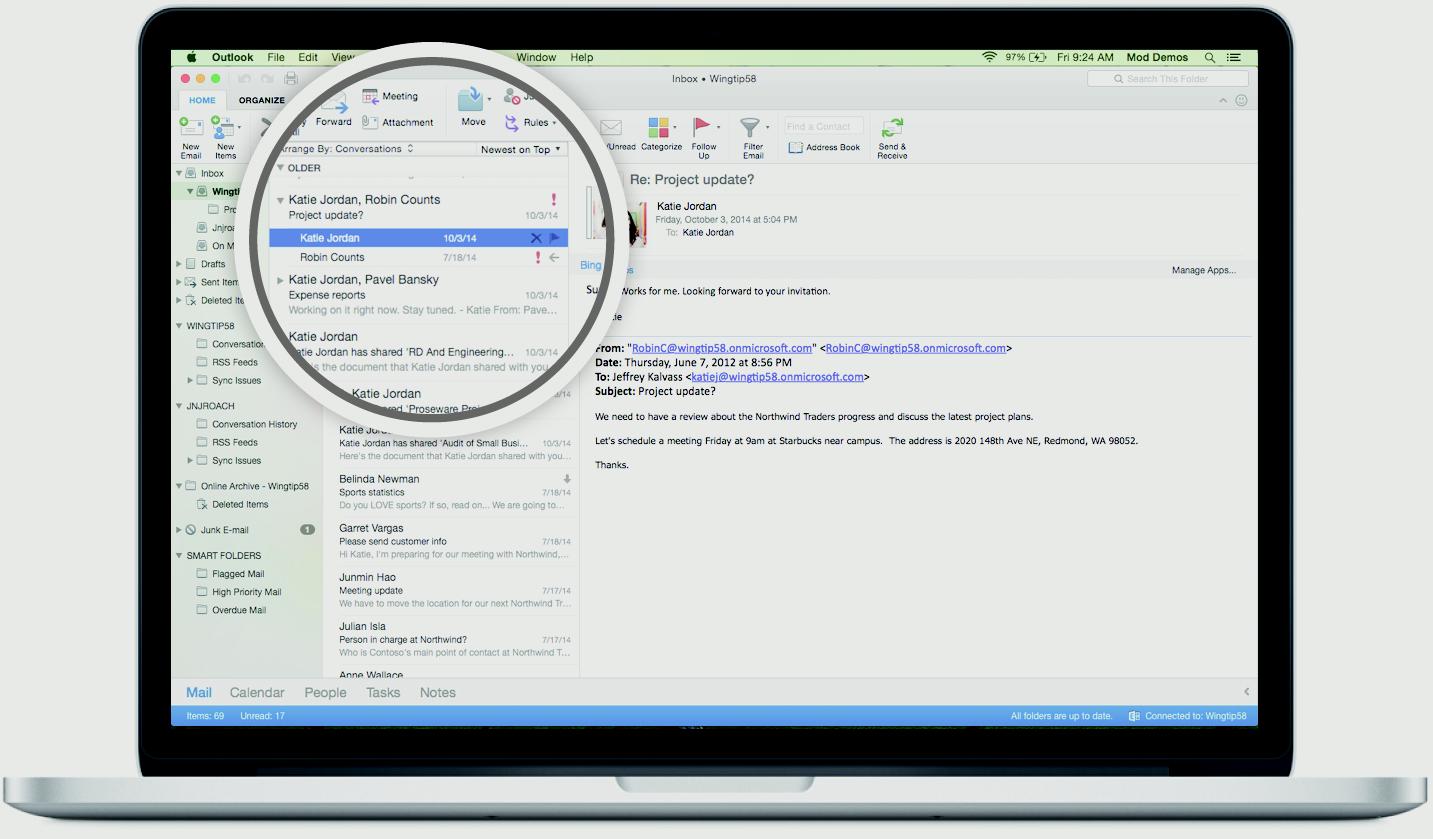1433x839 pixels.
Task: Switch to the Calendar view
Action: pos(257,692)
